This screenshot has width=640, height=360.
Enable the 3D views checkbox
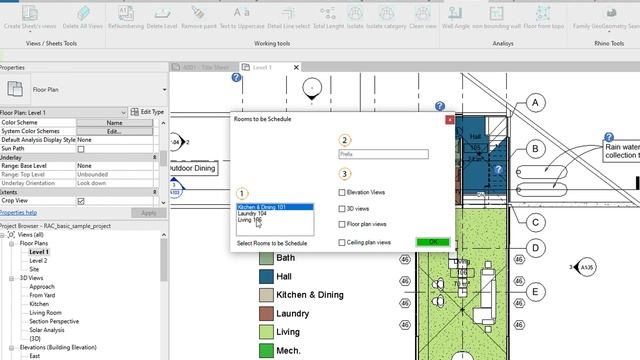342,209
